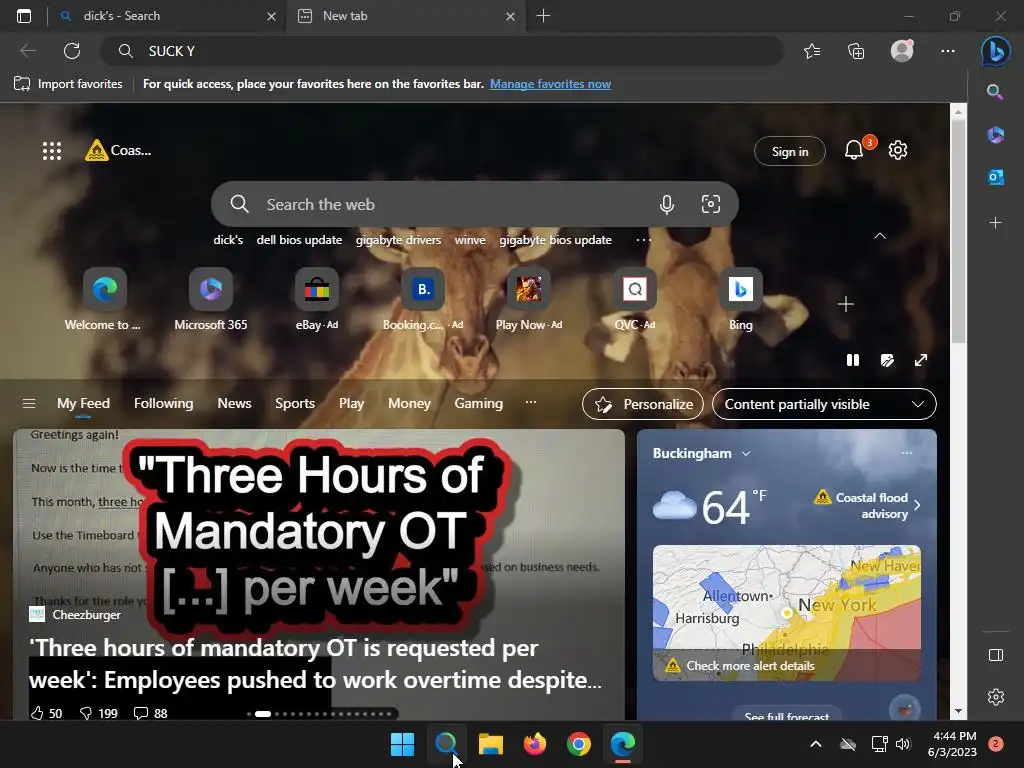Open Outlook in the sidebar
The width and height of the screenshot is (1024, 768).
click(x=995, y=177)
